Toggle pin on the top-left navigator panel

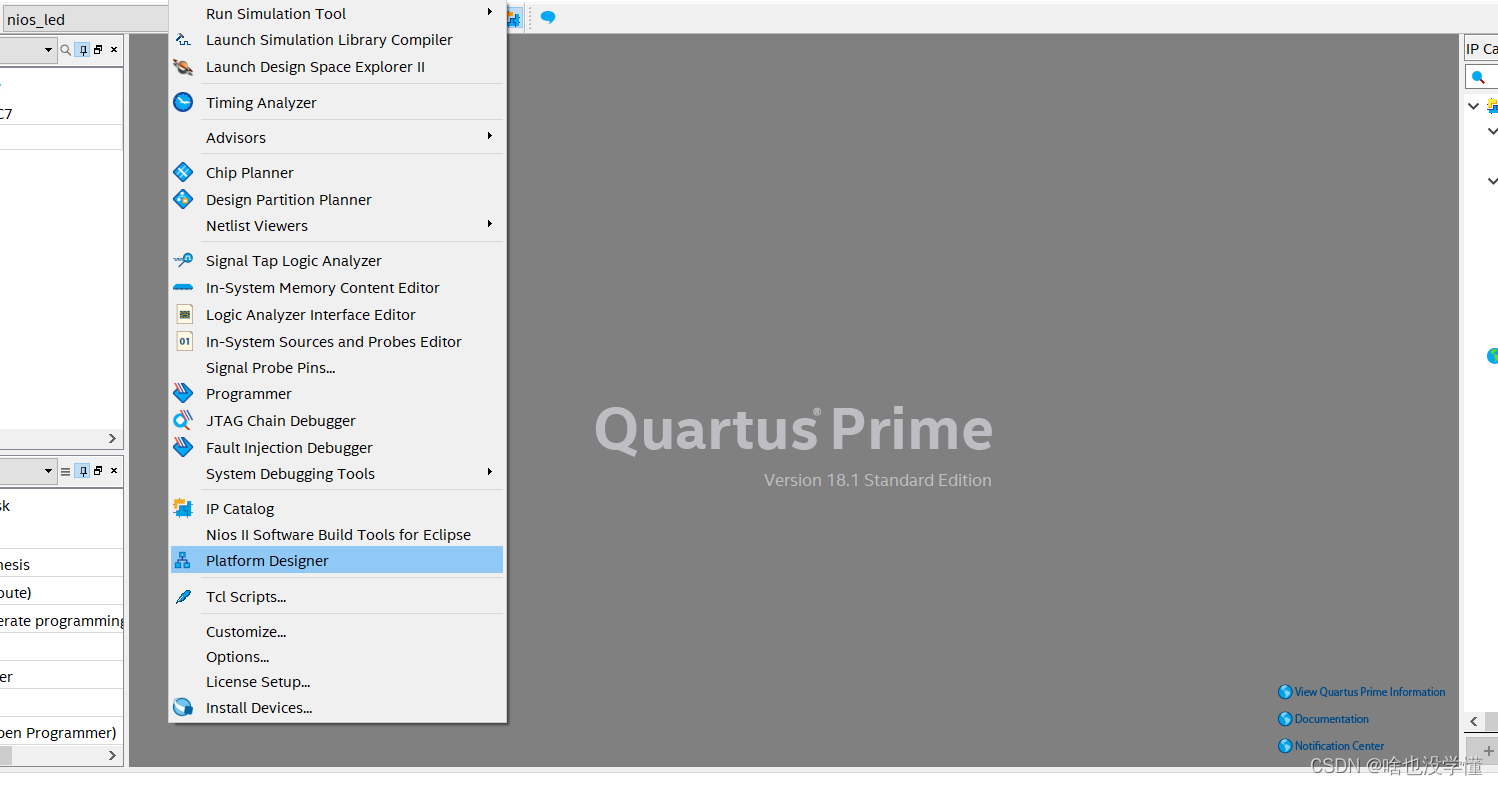pyautogui.click(x=82, y=49)
